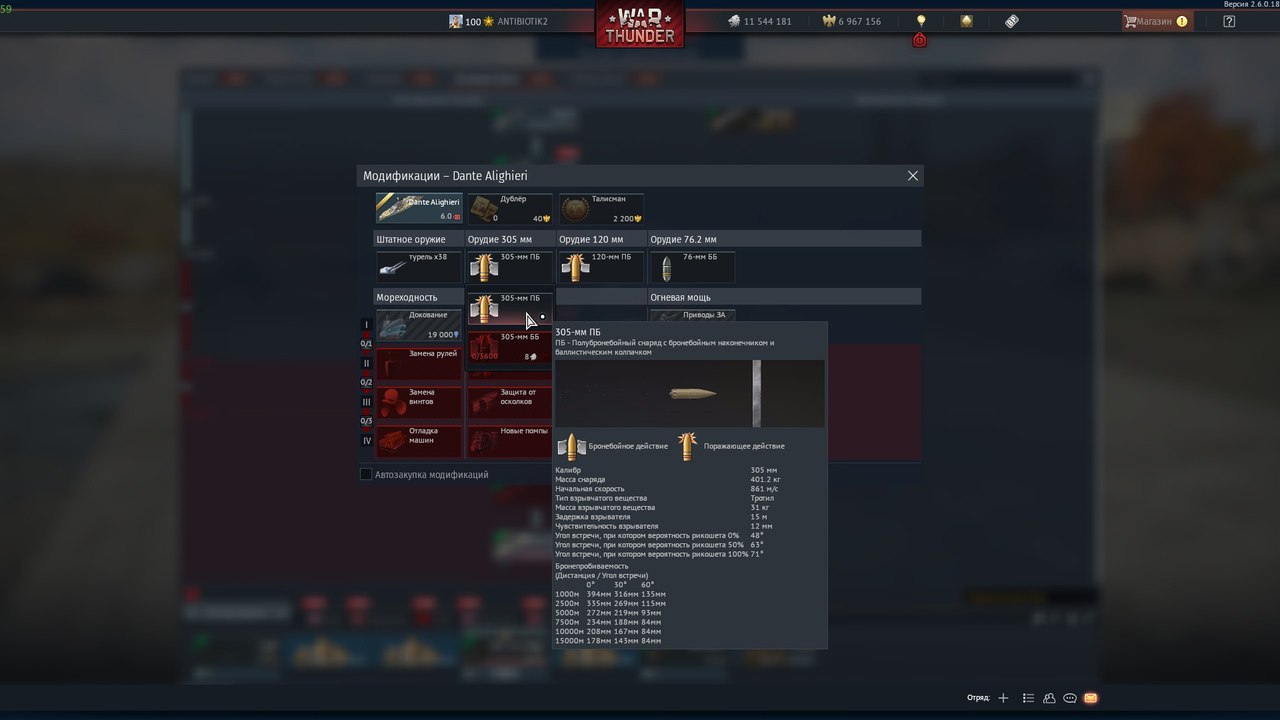Open the question-mark help icon
The height and width of the screenshot is (720, 1280).
click(x=1229, y=21)
